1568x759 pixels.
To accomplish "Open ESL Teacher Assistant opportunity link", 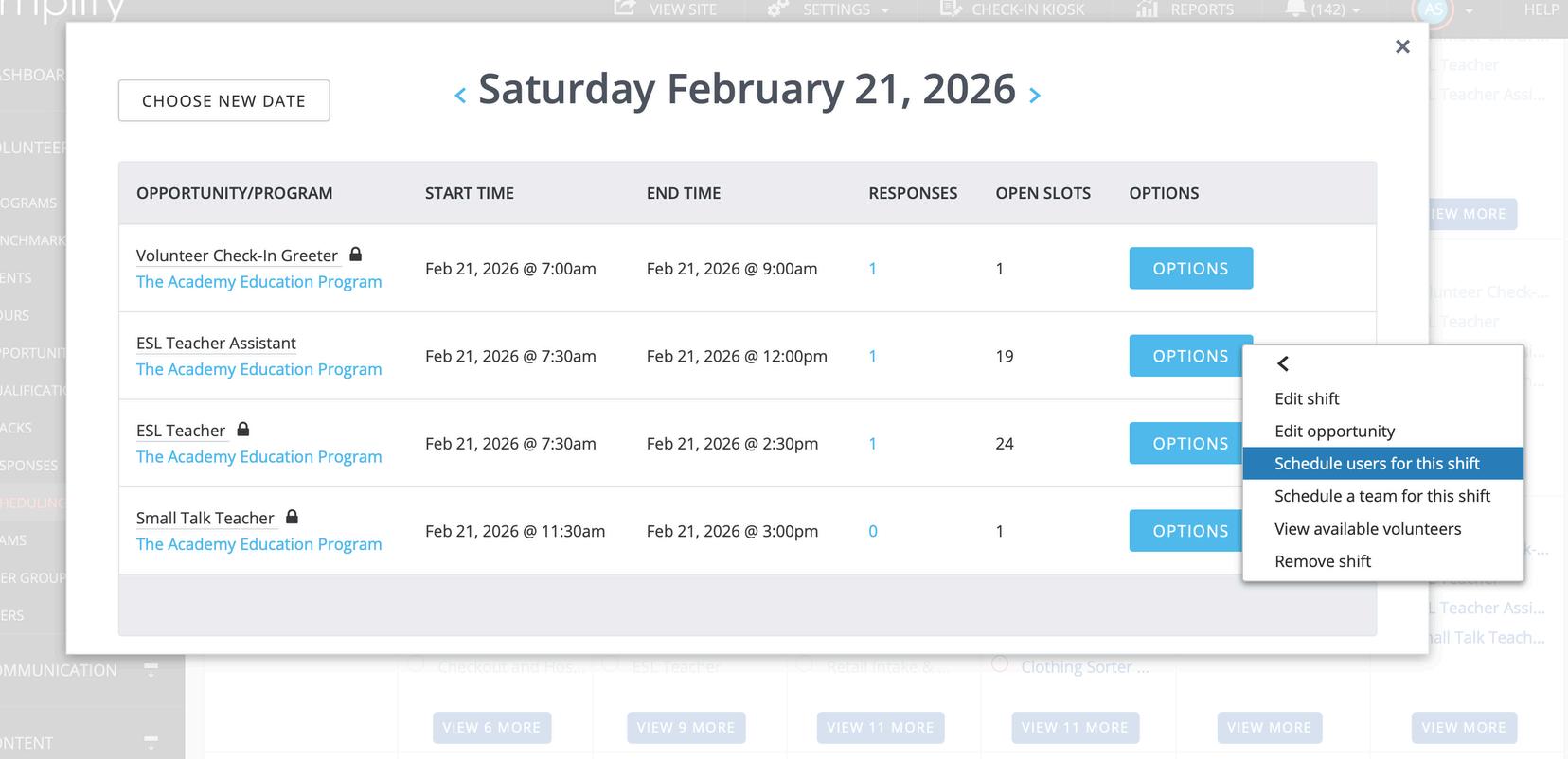I will [x=216, y=344].
